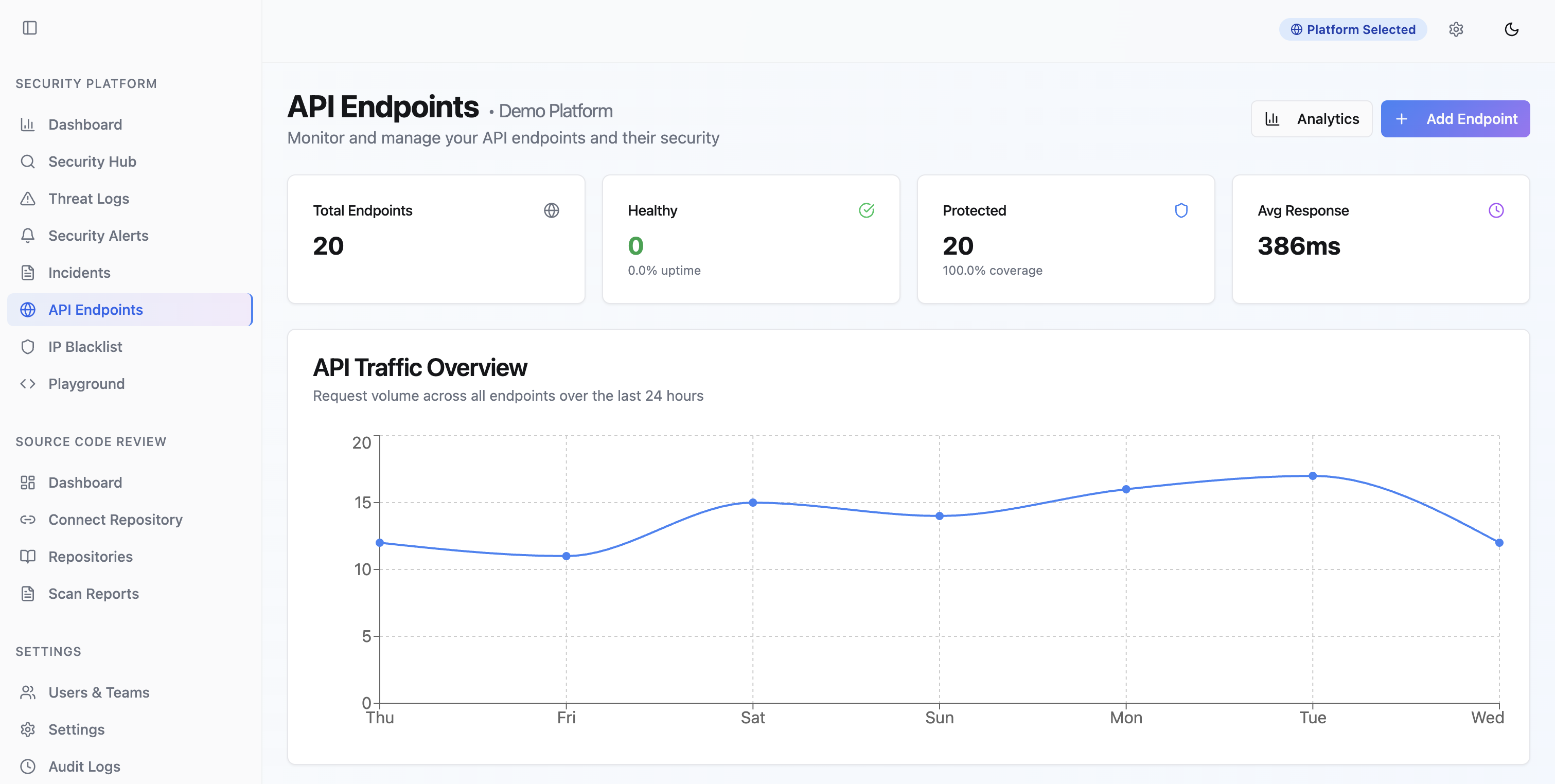
Task: Click the globe icon next to API Endpoints
Action: 28,310
